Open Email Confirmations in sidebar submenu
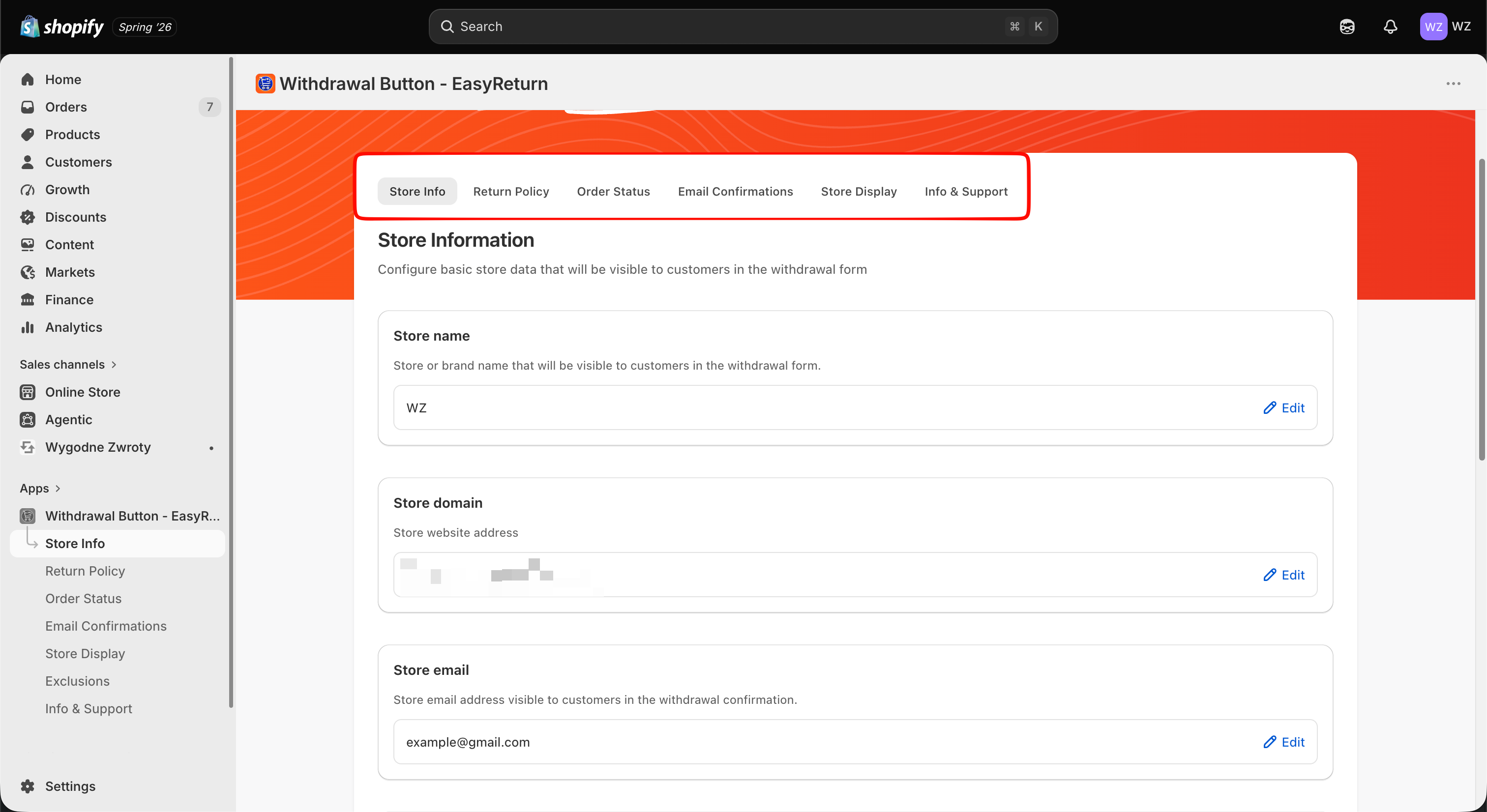The height and width of the screenshot is (812, 1487). tap(106, 626)
